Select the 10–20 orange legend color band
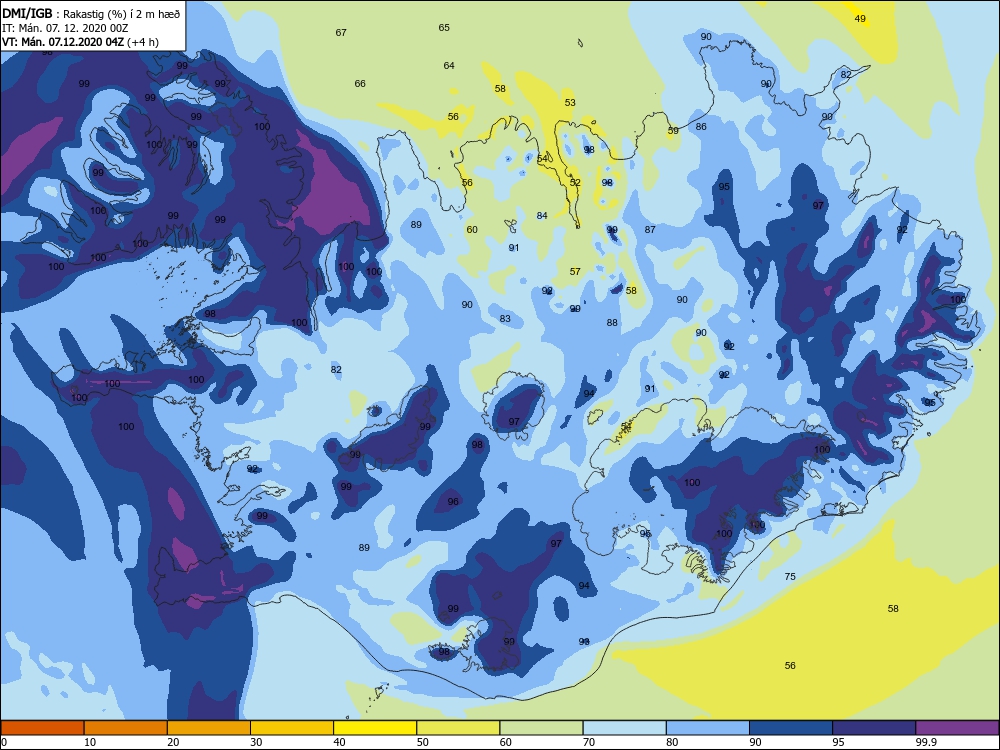Viewport: 1000px width, 750px height. tap(126, 728)
